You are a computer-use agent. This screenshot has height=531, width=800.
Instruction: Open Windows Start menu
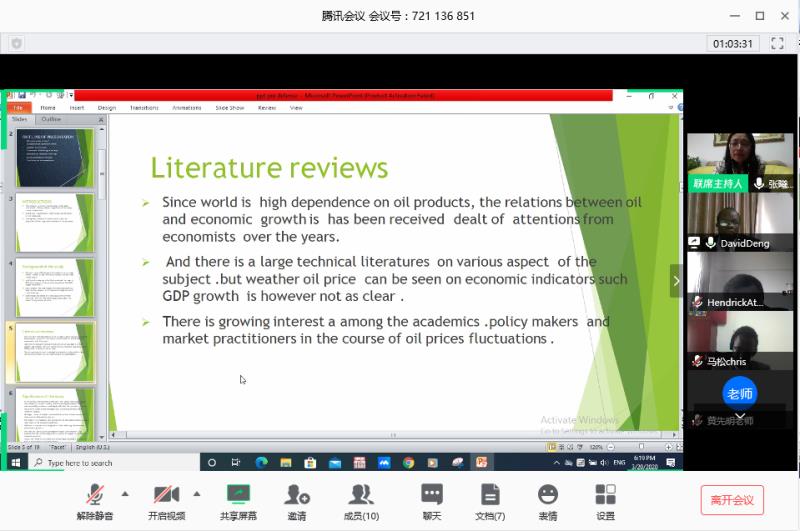pos(15,463)
